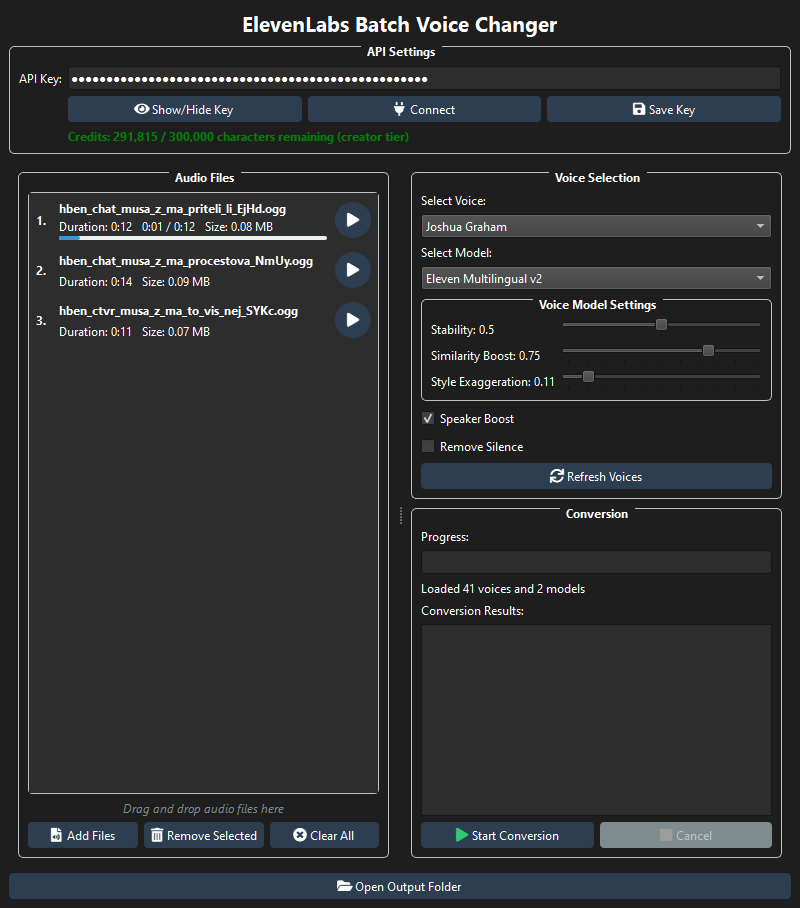This screenshot has width=800, height=908.
Task: Play hben_ctvr_musa_z_ma_to_vis_nej_SYKc.ogg file
Action: [x=353, y=320]
